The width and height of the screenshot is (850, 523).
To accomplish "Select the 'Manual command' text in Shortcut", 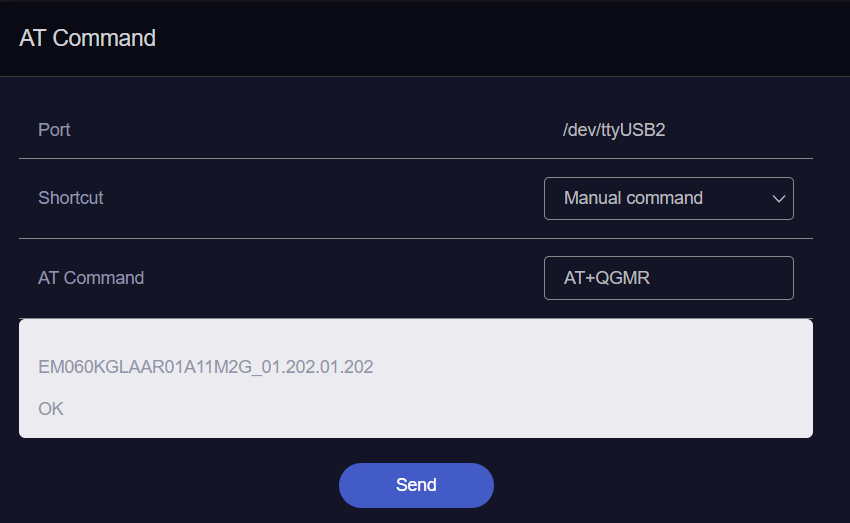I will pos(633,198).
